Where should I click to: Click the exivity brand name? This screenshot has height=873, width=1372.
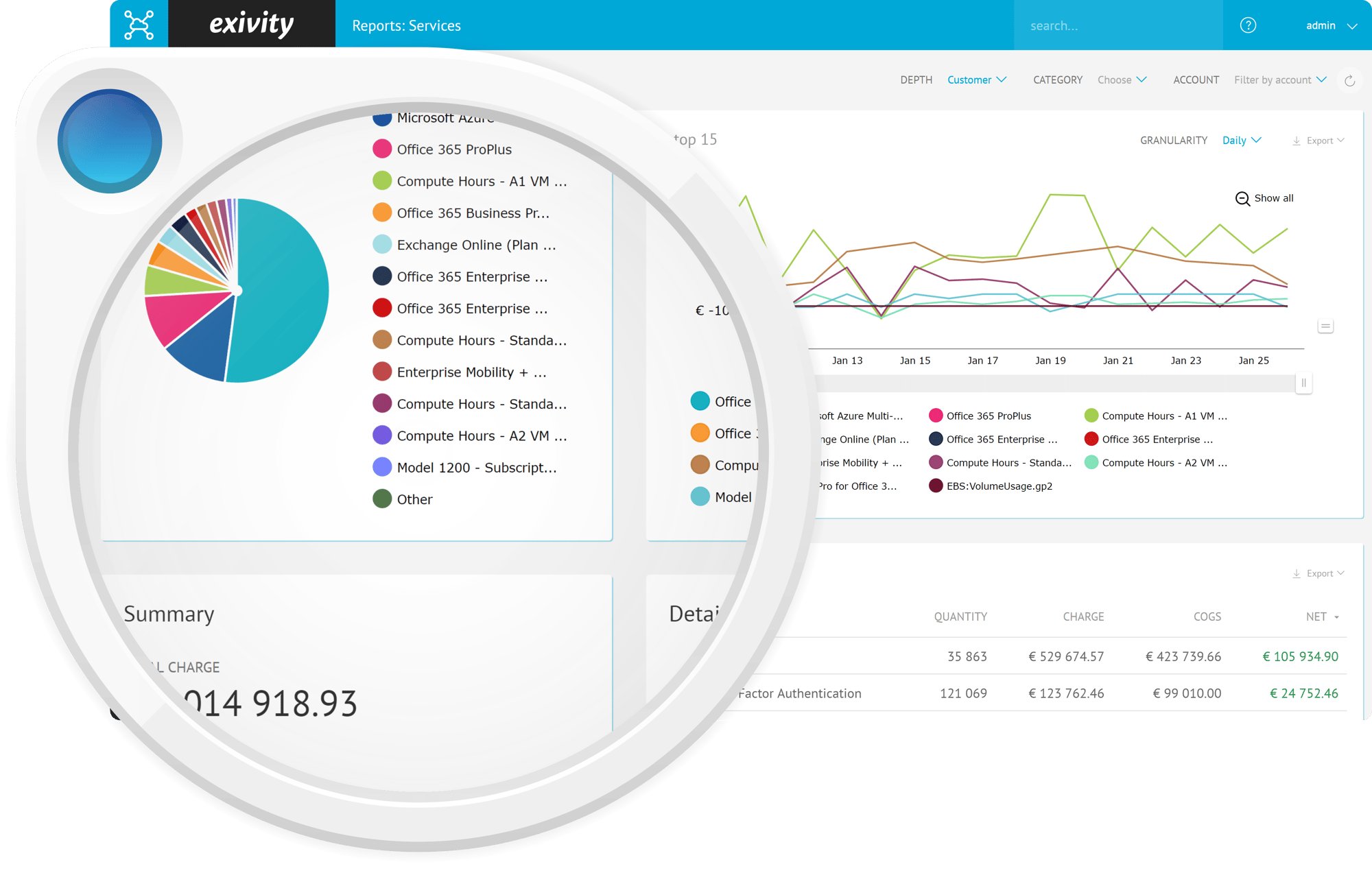[252, 24]
